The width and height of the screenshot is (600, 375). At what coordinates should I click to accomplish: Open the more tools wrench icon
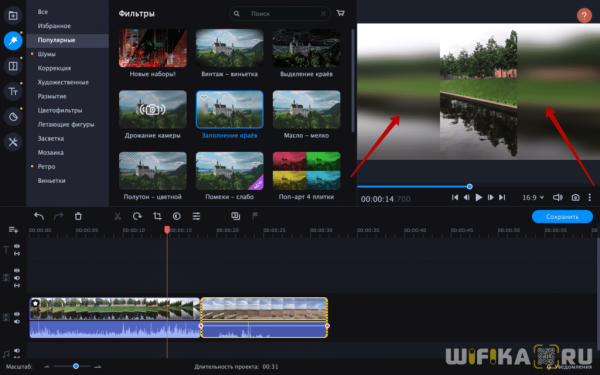pos(13,142)
